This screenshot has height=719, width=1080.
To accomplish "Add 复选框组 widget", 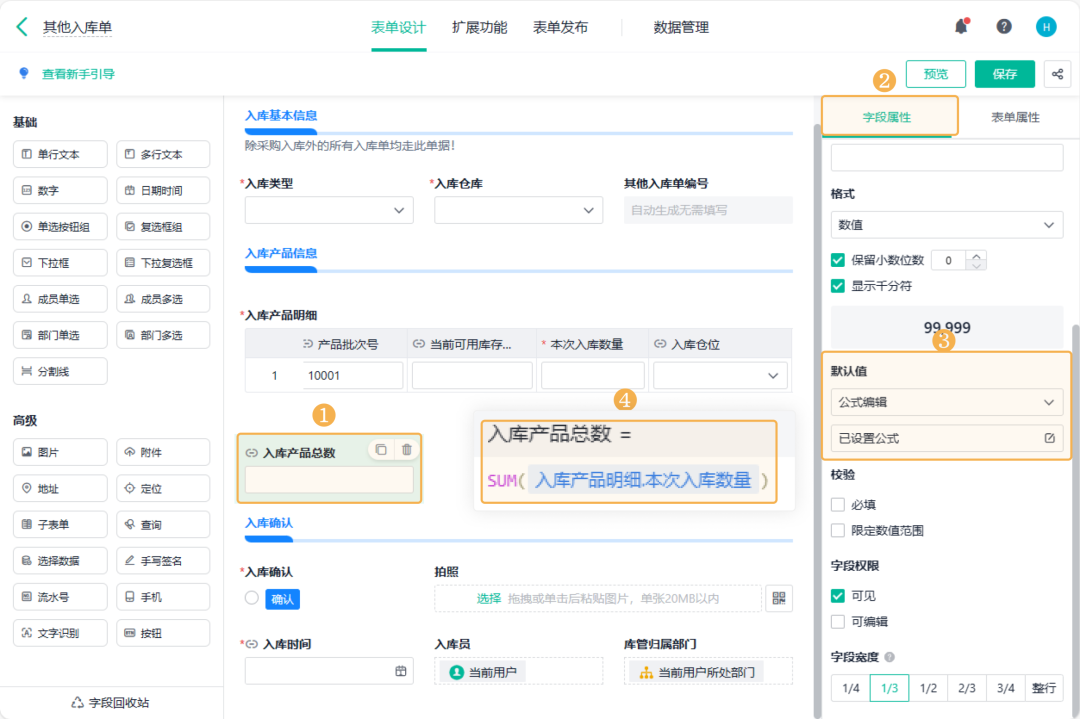I will tap(163, 227).
